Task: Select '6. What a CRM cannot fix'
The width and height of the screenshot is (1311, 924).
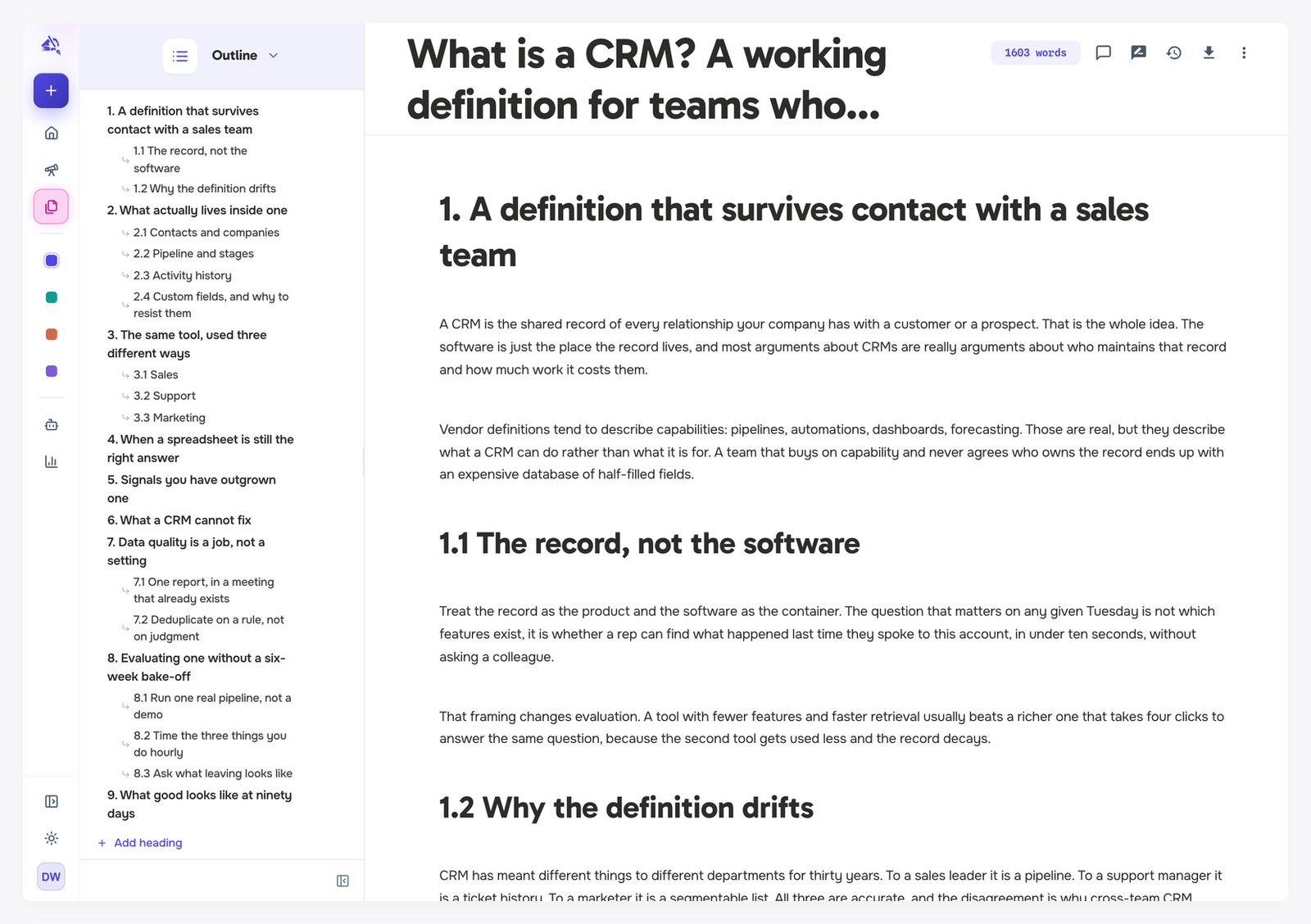Action: 179,520
